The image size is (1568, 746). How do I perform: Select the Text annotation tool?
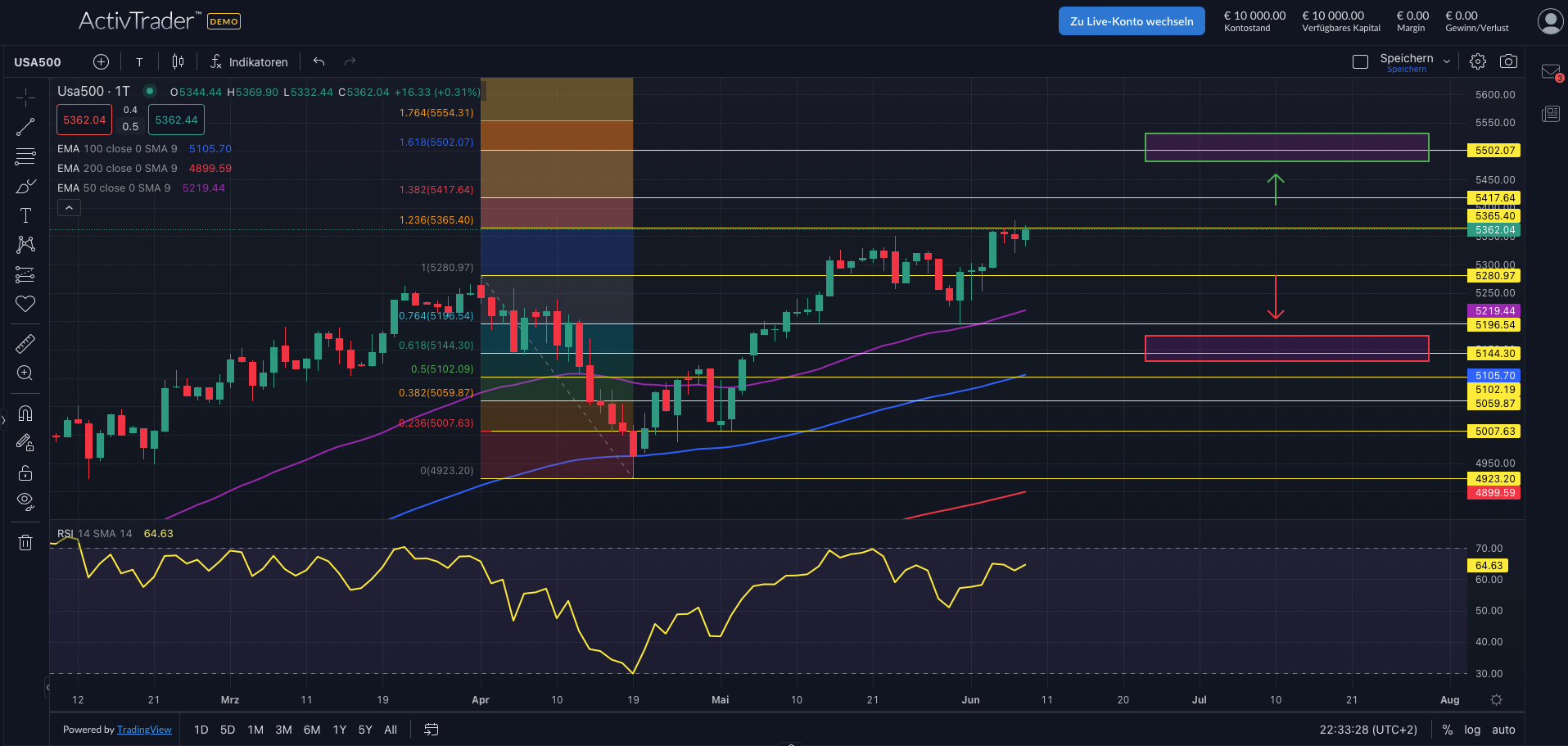point(25,215)
